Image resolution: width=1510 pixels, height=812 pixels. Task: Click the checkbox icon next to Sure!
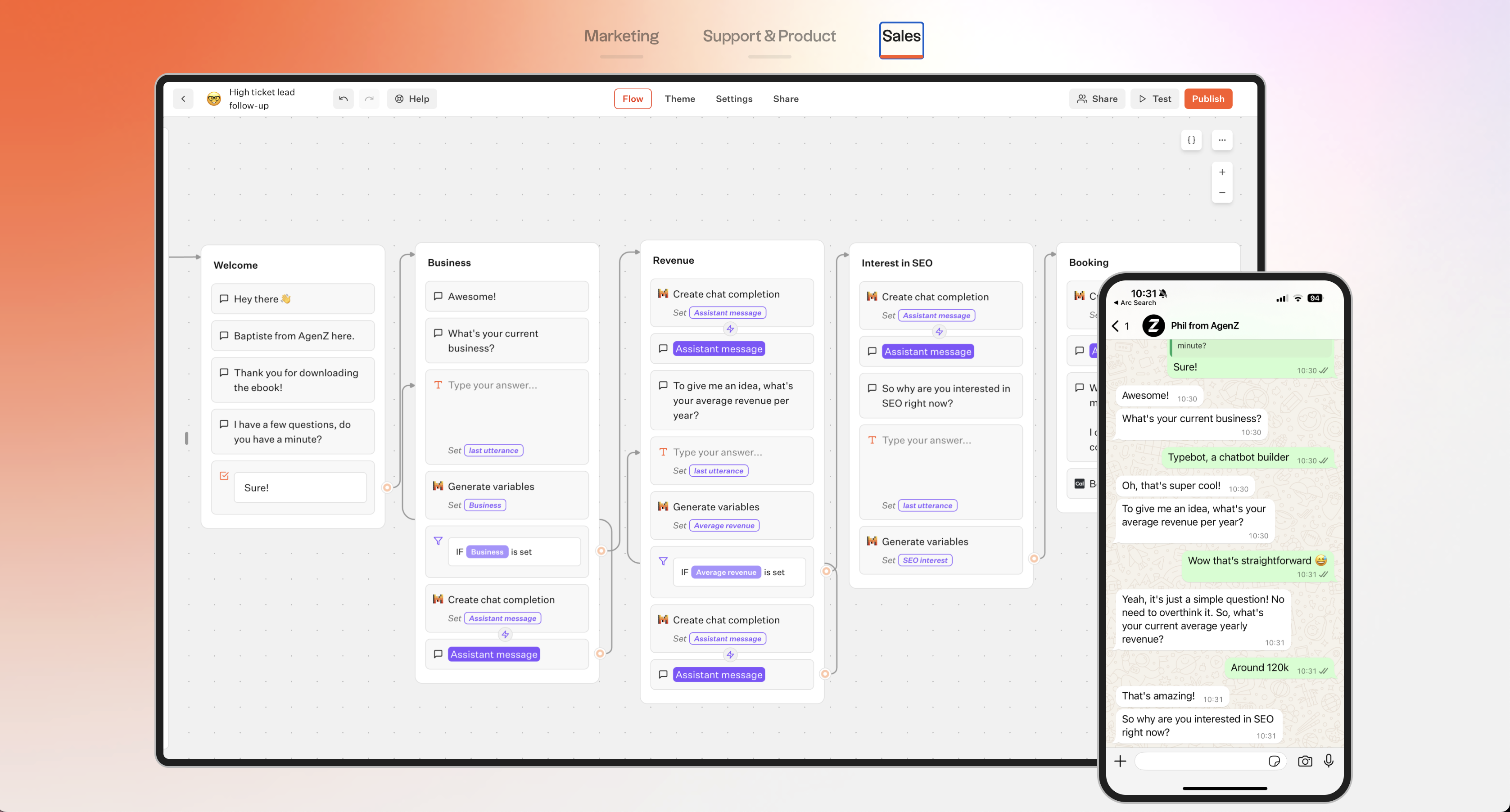(x=224, y=476)
